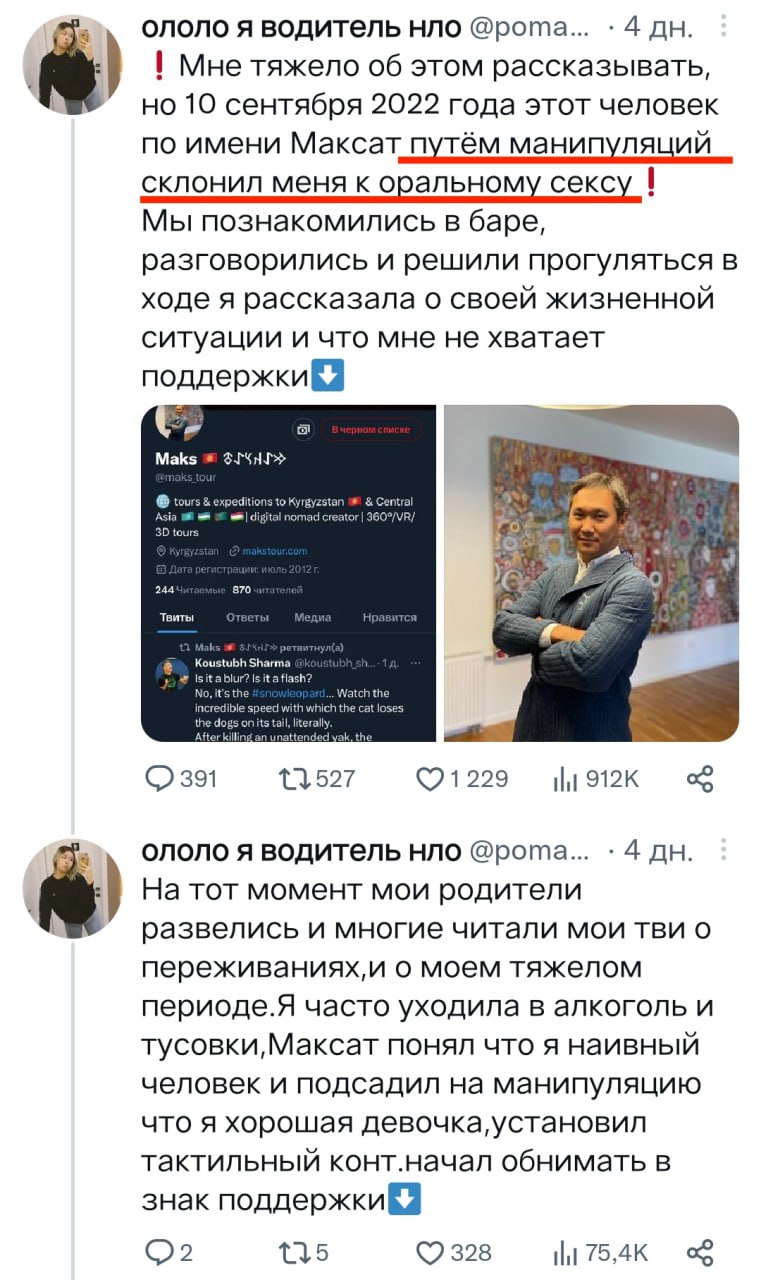Image resolution: width=761 pixels, height=1280 pixels.
Task: Open the three-dot menu on the first tweet
Action: 726,27
